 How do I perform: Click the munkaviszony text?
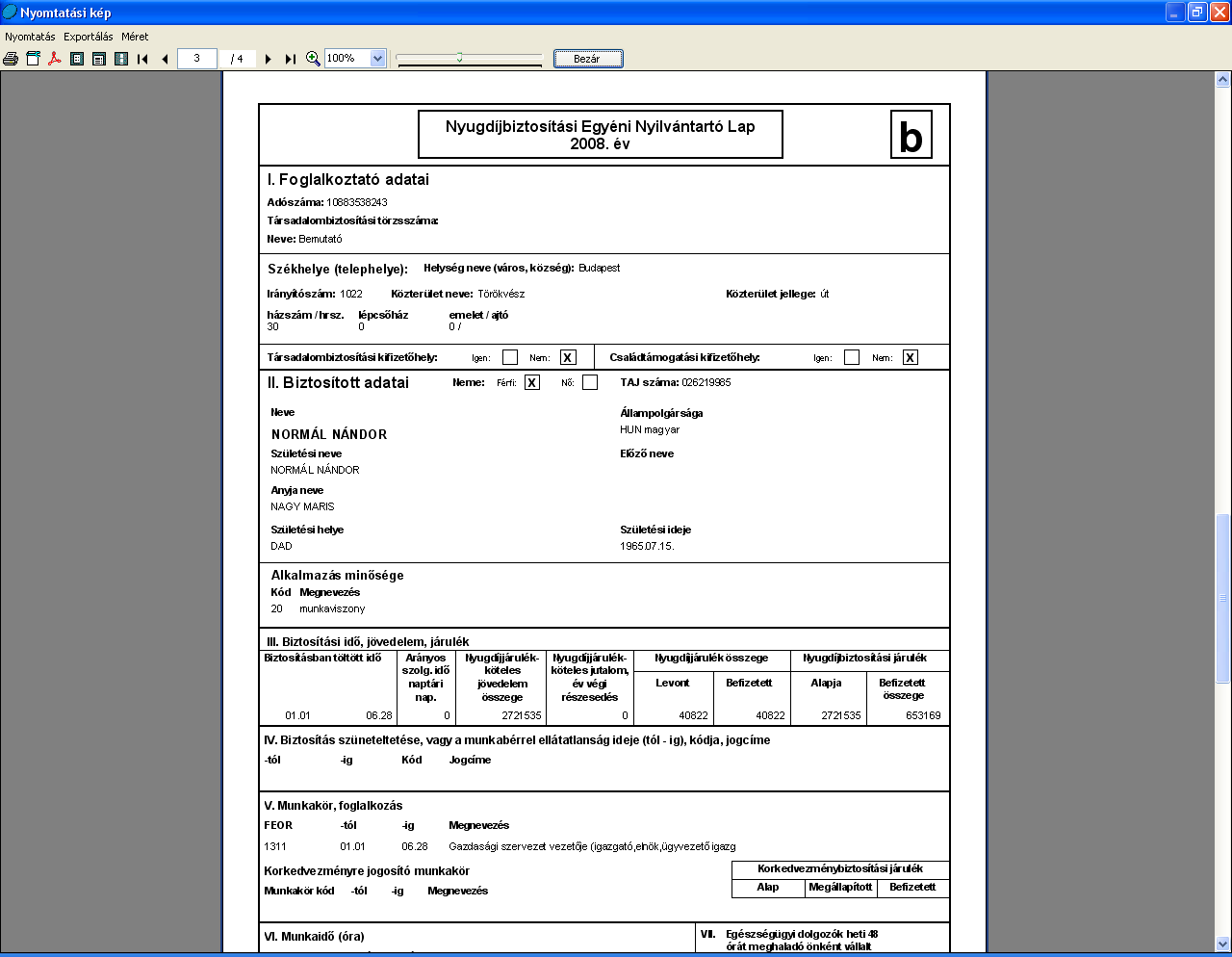tap(332, 608)
